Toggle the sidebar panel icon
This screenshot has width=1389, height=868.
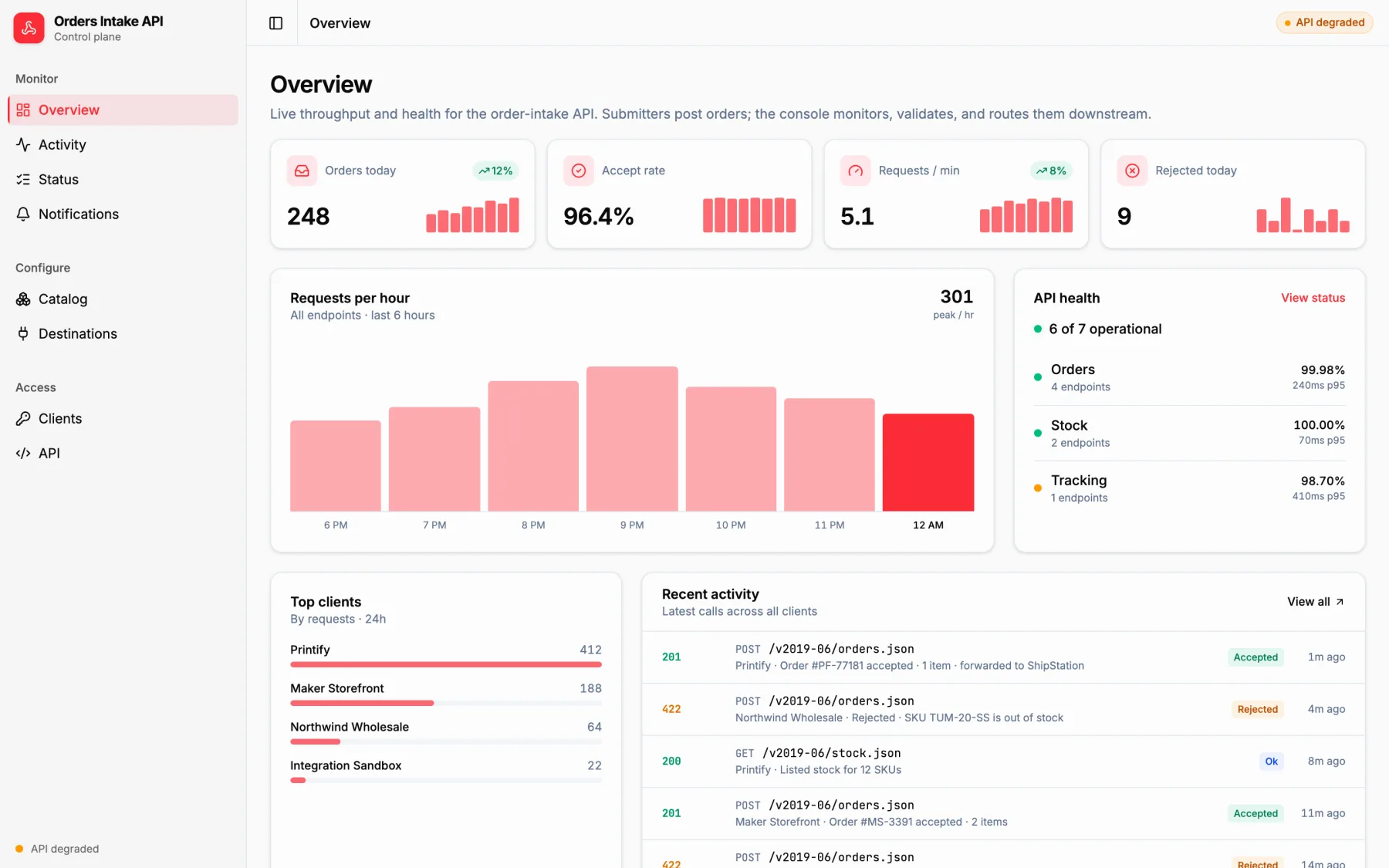[x=275, y=23]
